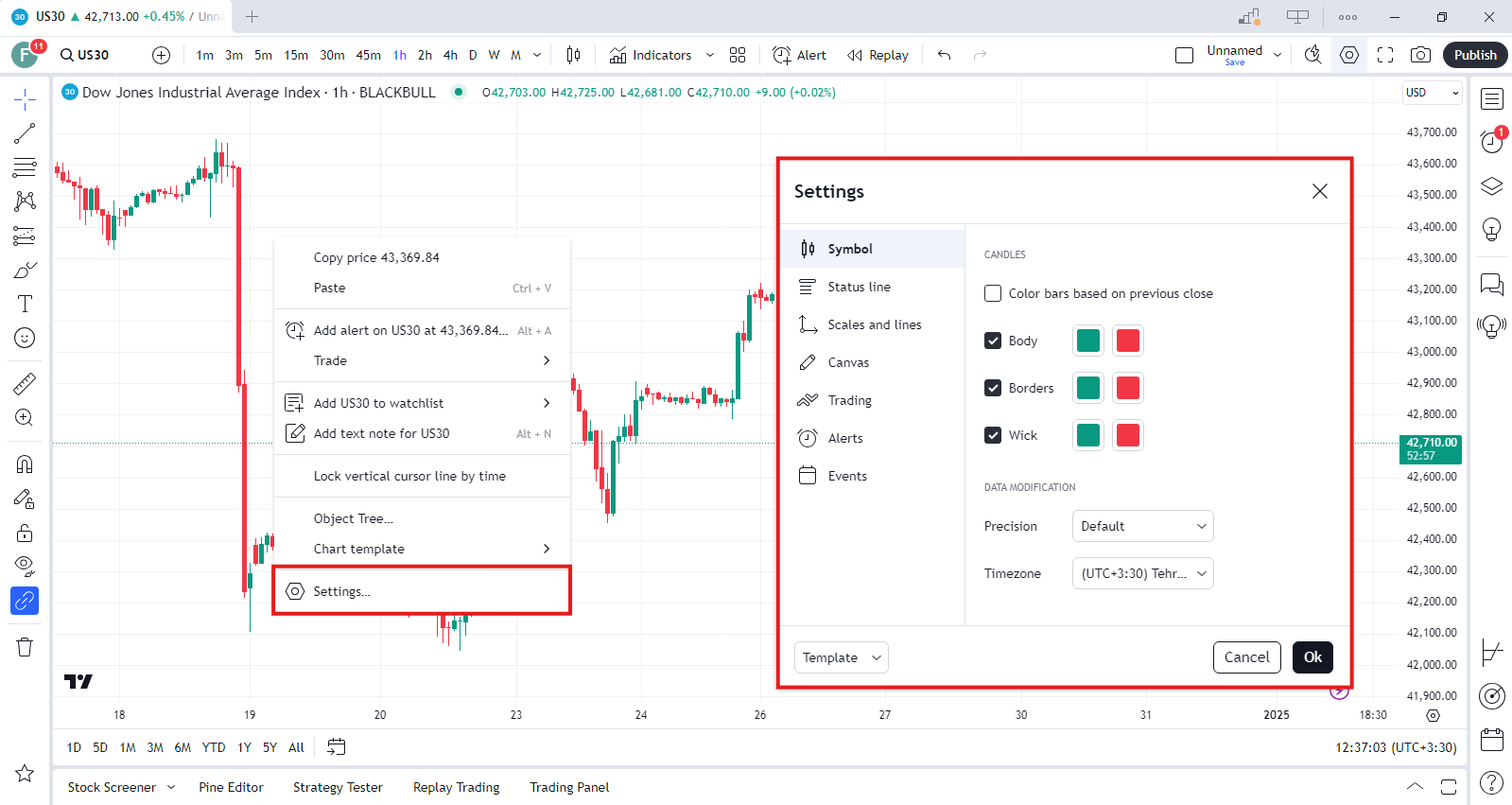Open the watchlist panel icon
Image resolution: width=1512 pixels, height=805 pixels.
tap(1492, 98)
